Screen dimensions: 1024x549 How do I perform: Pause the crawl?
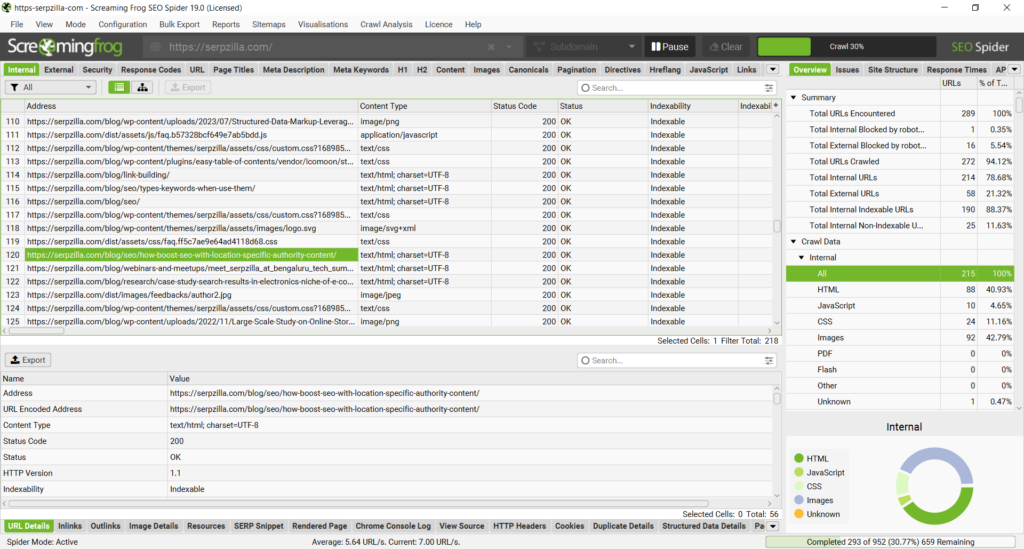pyautogui.click(x=669, y=47)
